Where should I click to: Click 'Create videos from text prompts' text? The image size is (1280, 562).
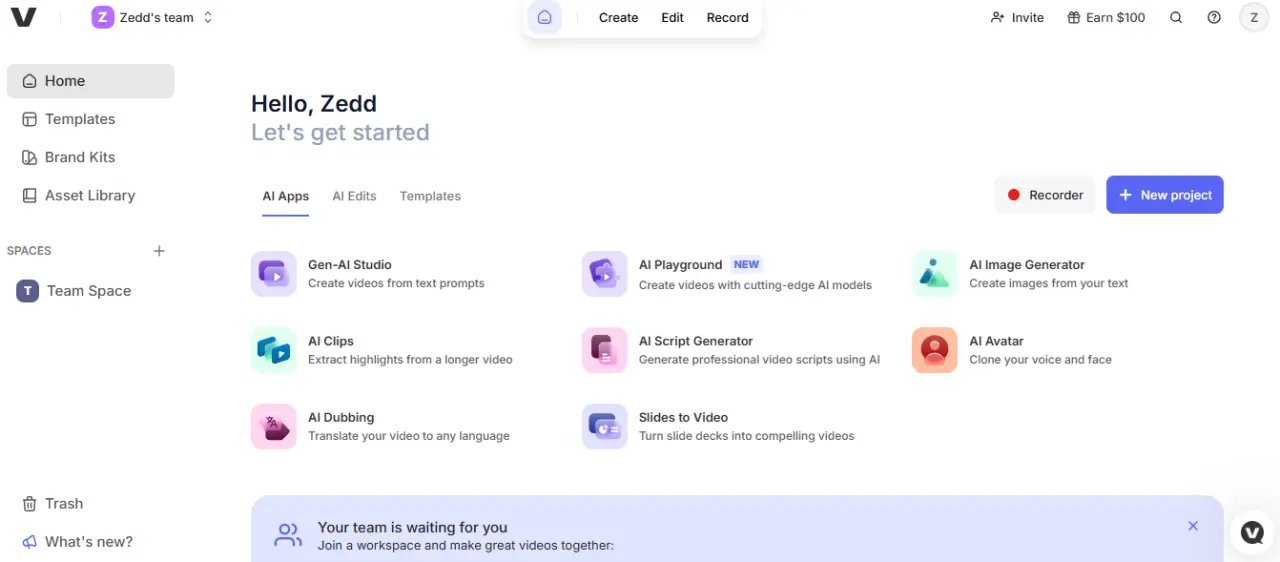point(396,283)
